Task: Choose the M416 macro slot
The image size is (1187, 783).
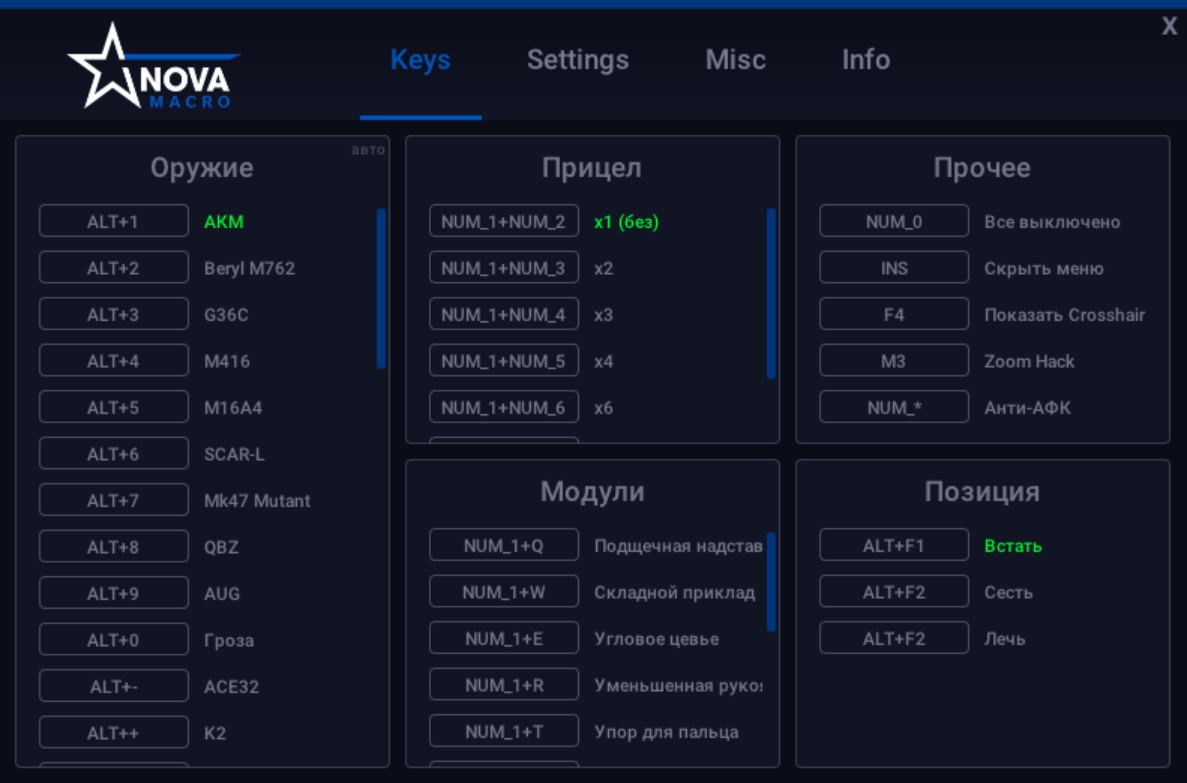Action: coord(113,360)
